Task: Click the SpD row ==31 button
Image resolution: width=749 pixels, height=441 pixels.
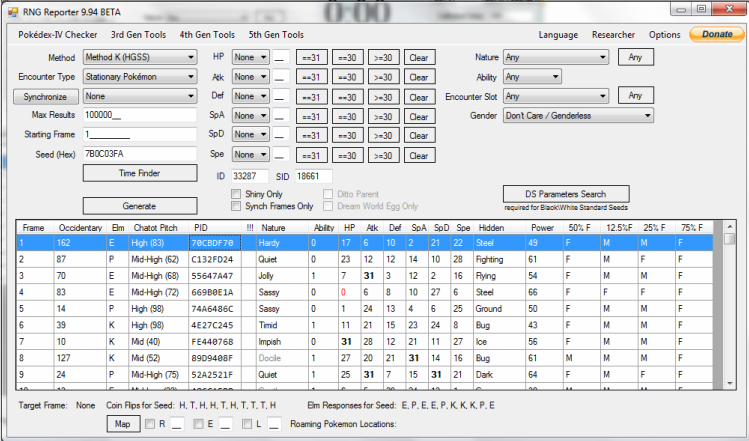Action: (x=311, y=136)
